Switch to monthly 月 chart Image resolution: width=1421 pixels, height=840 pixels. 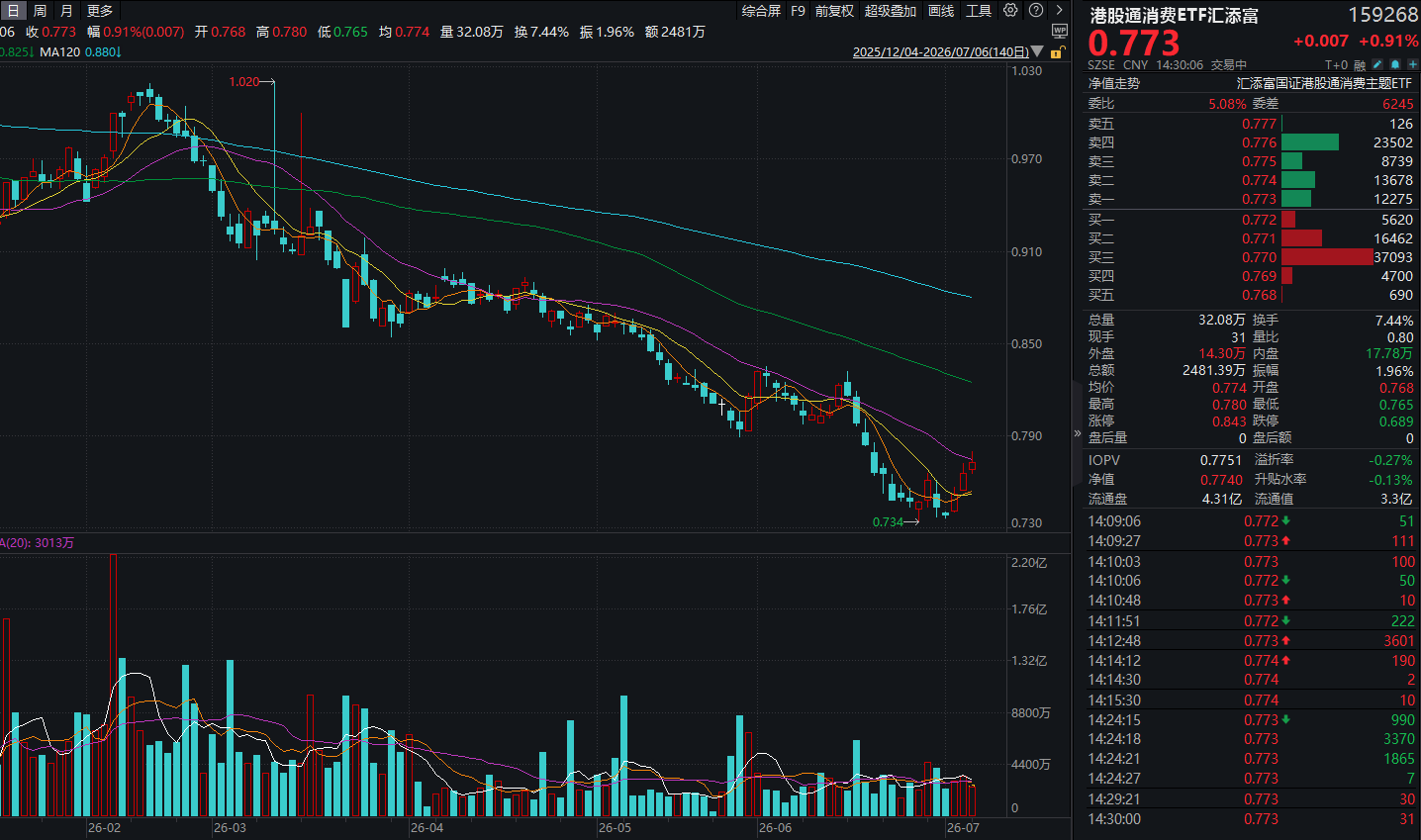pos(66,10)
